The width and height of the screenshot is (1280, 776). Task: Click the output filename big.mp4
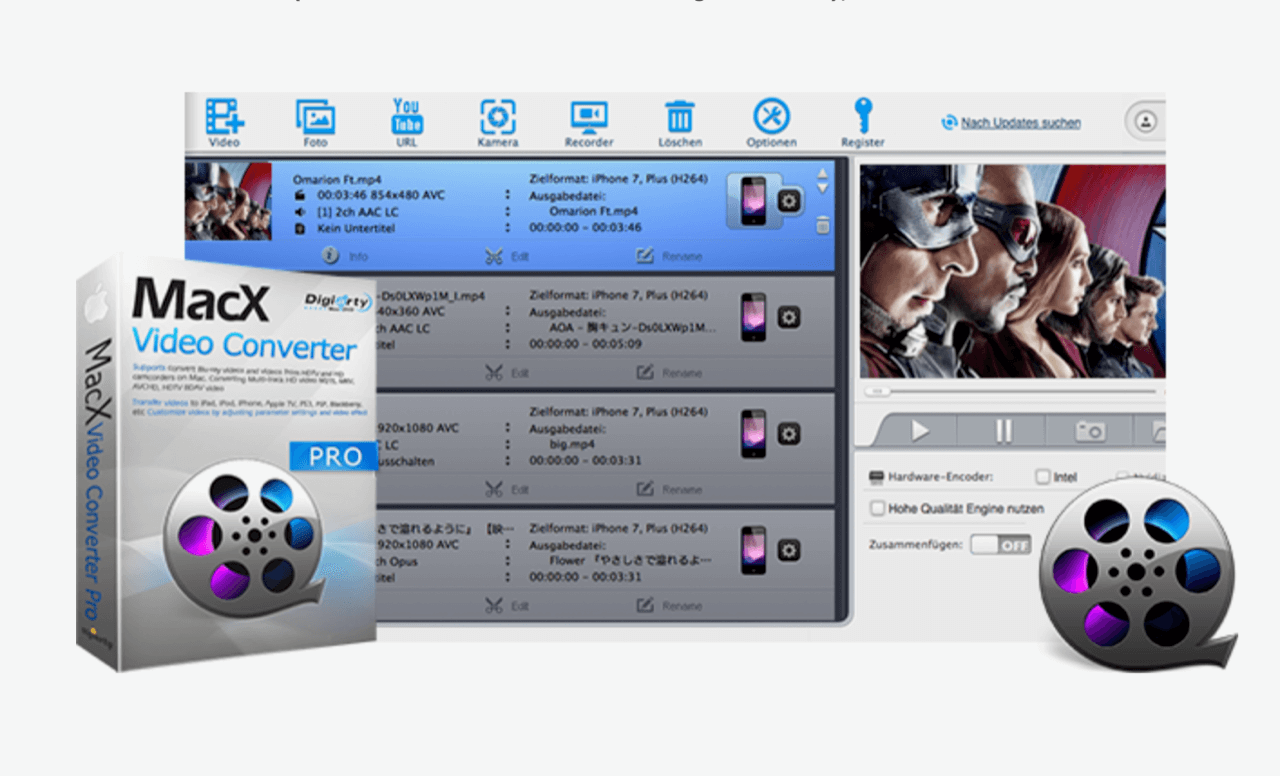[574, 444]
